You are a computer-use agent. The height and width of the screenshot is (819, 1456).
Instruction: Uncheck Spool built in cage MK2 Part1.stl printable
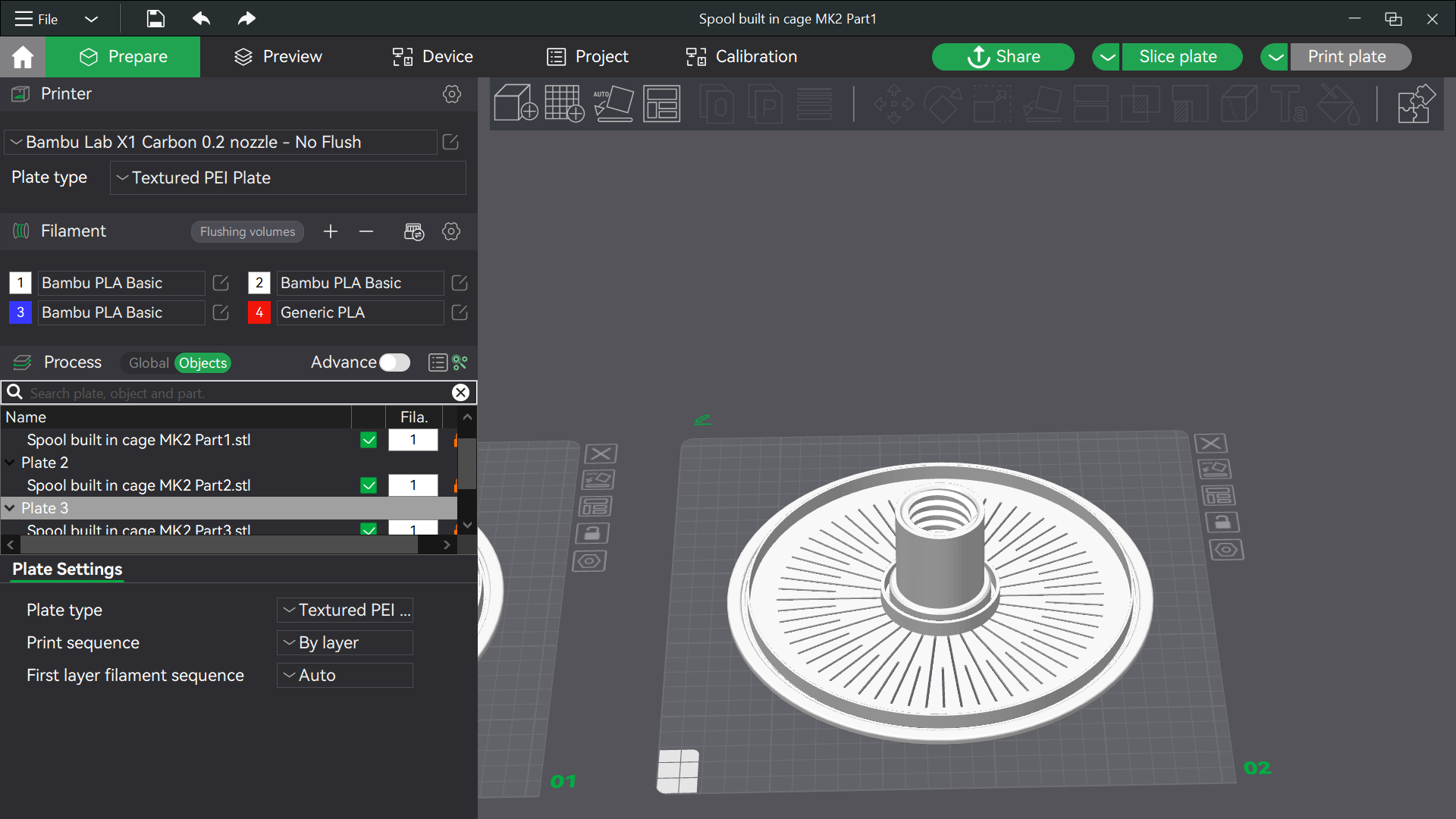point(369,440)
